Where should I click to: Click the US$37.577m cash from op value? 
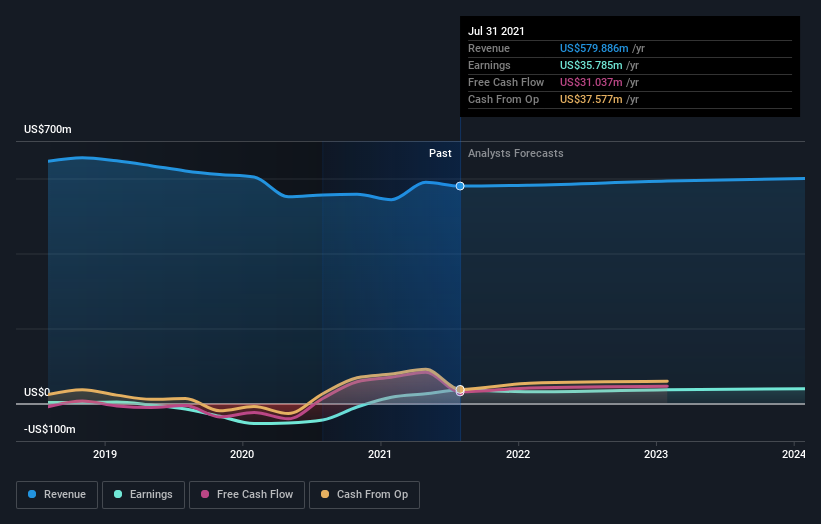click(591, 99)
